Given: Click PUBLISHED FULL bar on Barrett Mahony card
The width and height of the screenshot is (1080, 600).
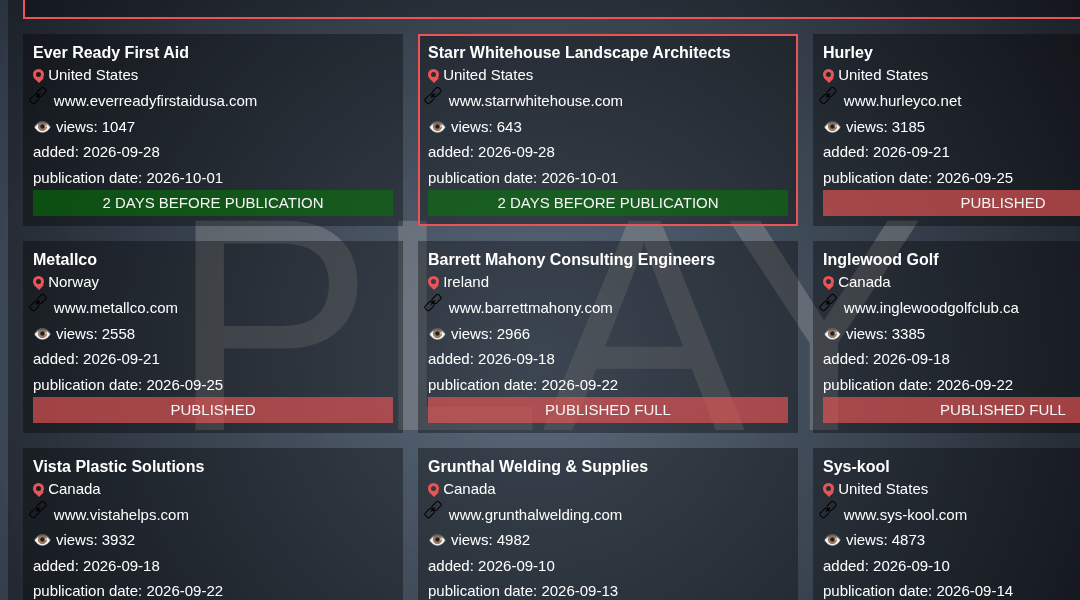Looking at the screenshot, I should [608, 410].
